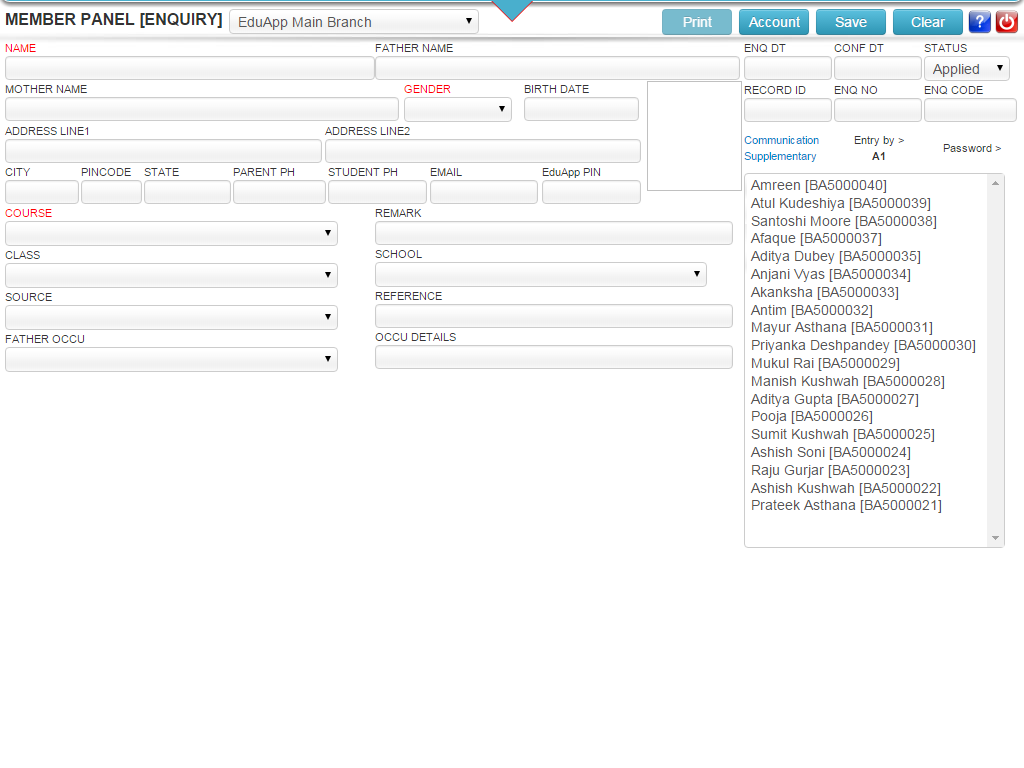The image size is (1024, 768).
Task: Focus the ADDRESS LINE1 field
Action: [163, 151]
